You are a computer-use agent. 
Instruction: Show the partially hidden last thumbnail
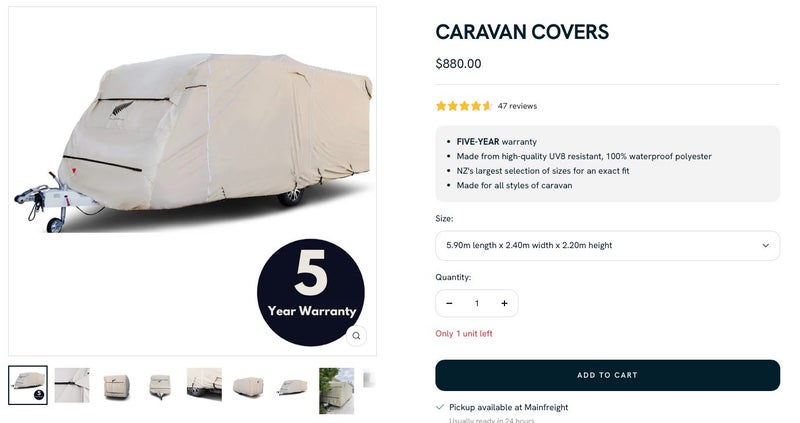pos(369,380)
